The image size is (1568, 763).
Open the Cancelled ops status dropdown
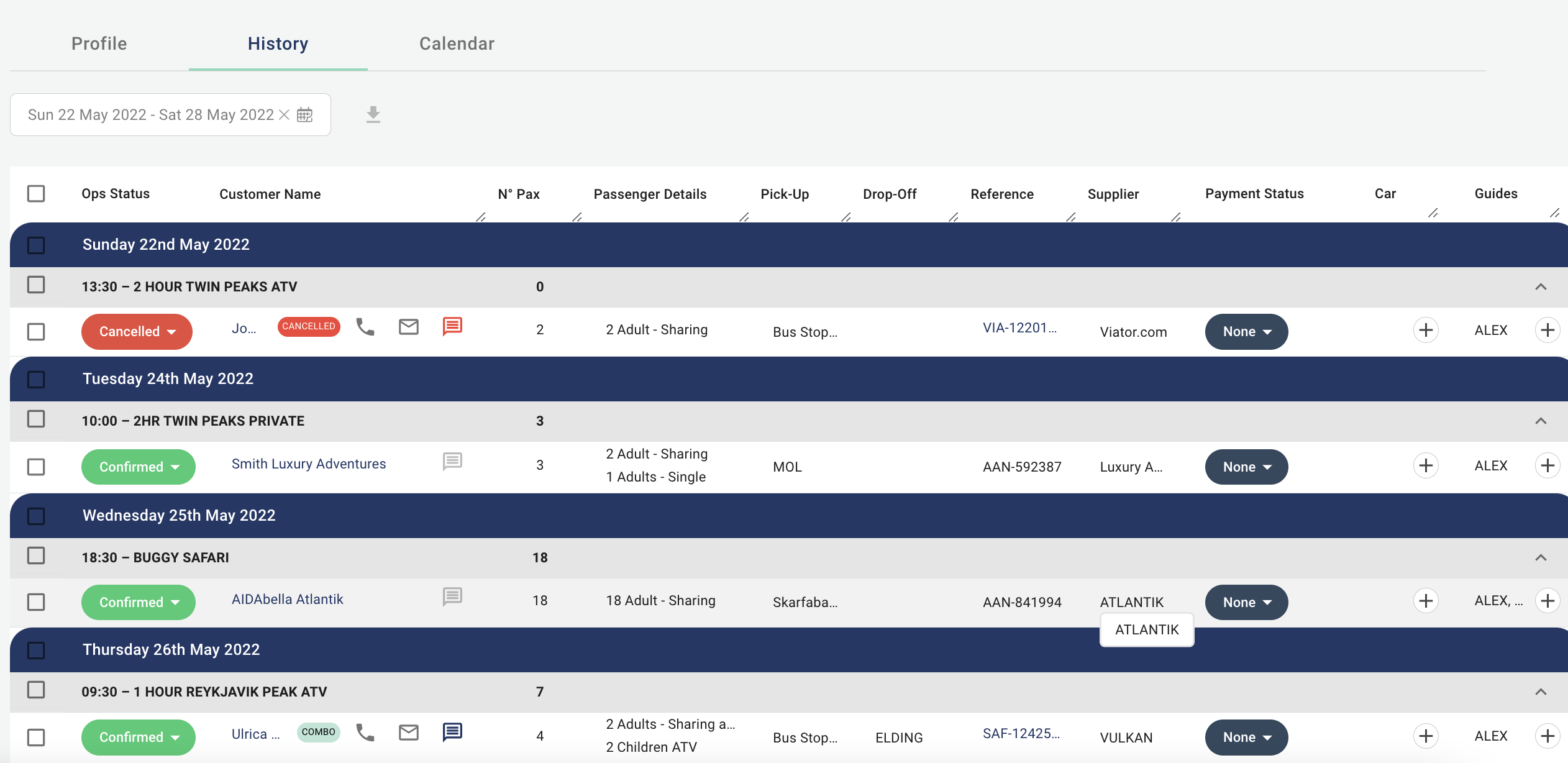point(137,332)
